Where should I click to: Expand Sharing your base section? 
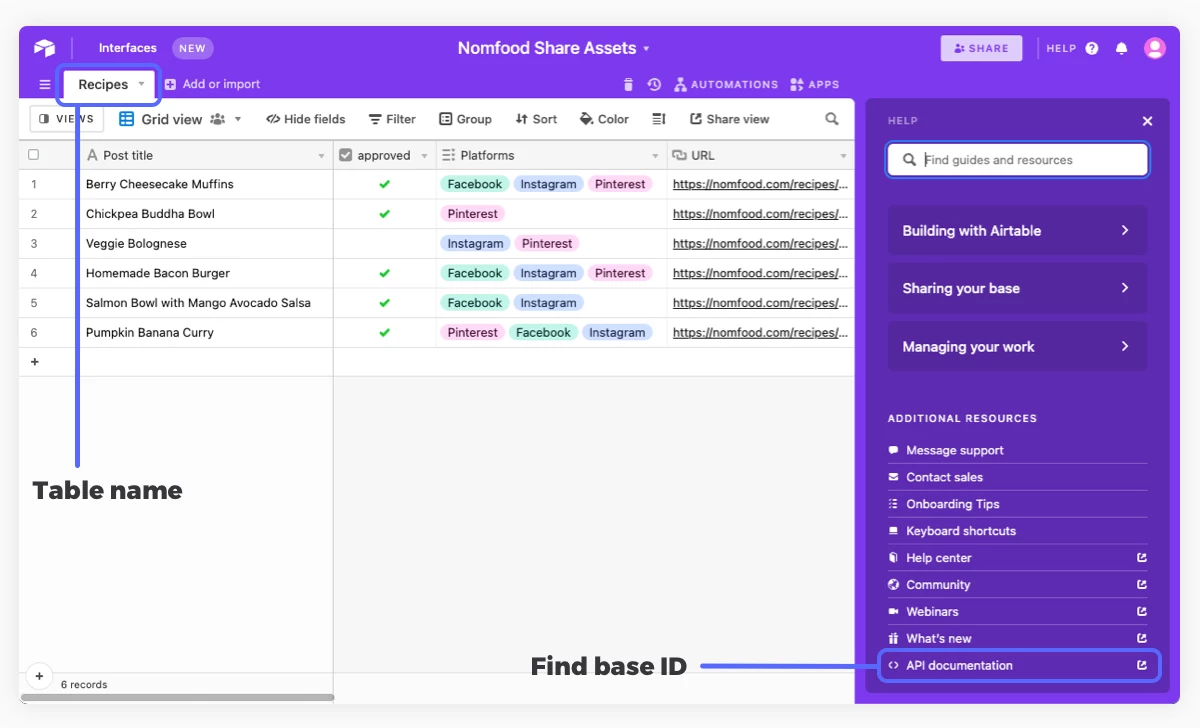tap(1017, 288)
